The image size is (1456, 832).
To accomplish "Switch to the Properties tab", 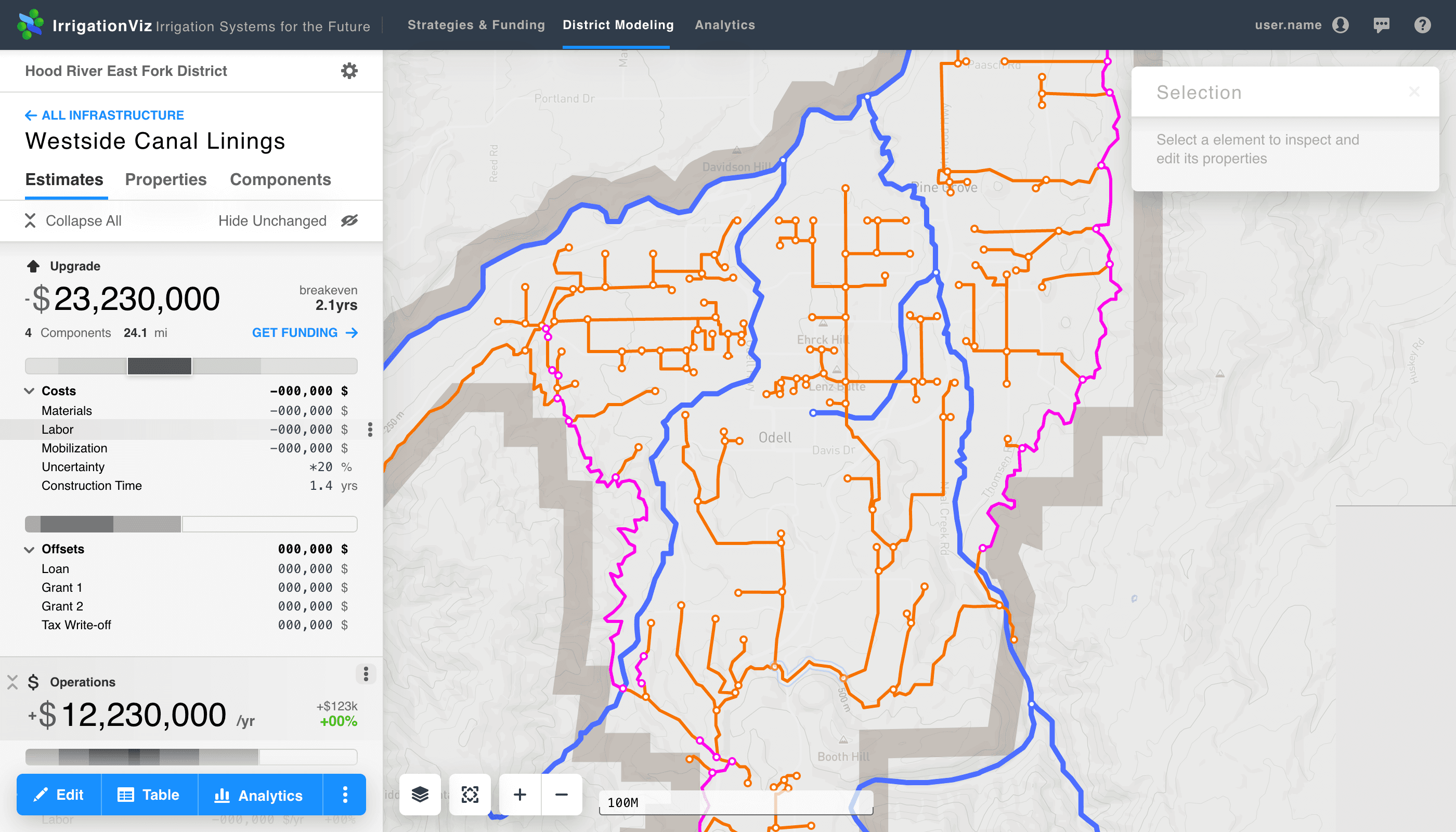I will tap(166, 179).
